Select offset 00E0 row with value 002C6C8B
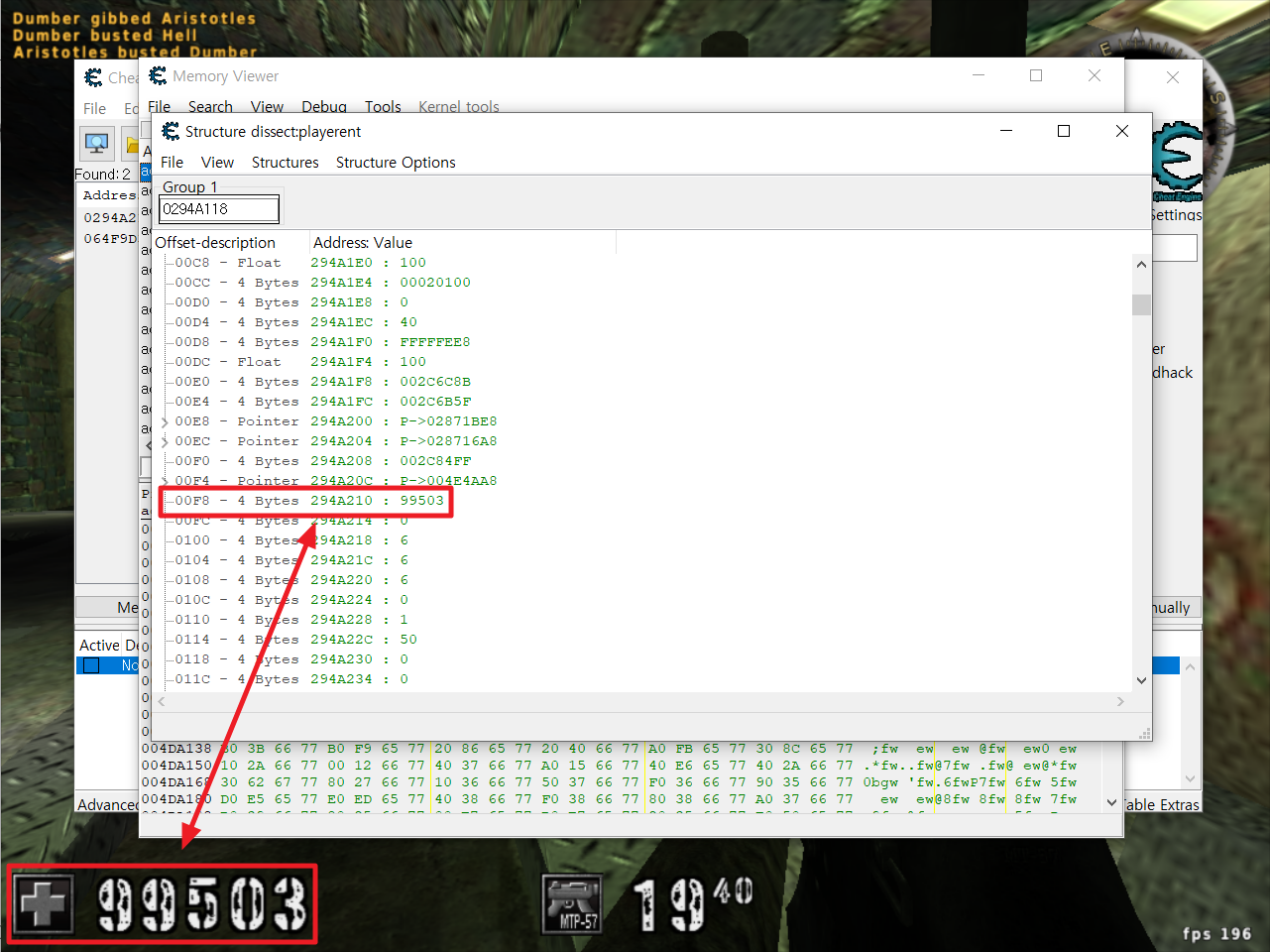The height and width of the screenshot is (952, 1270). (322, 382)
